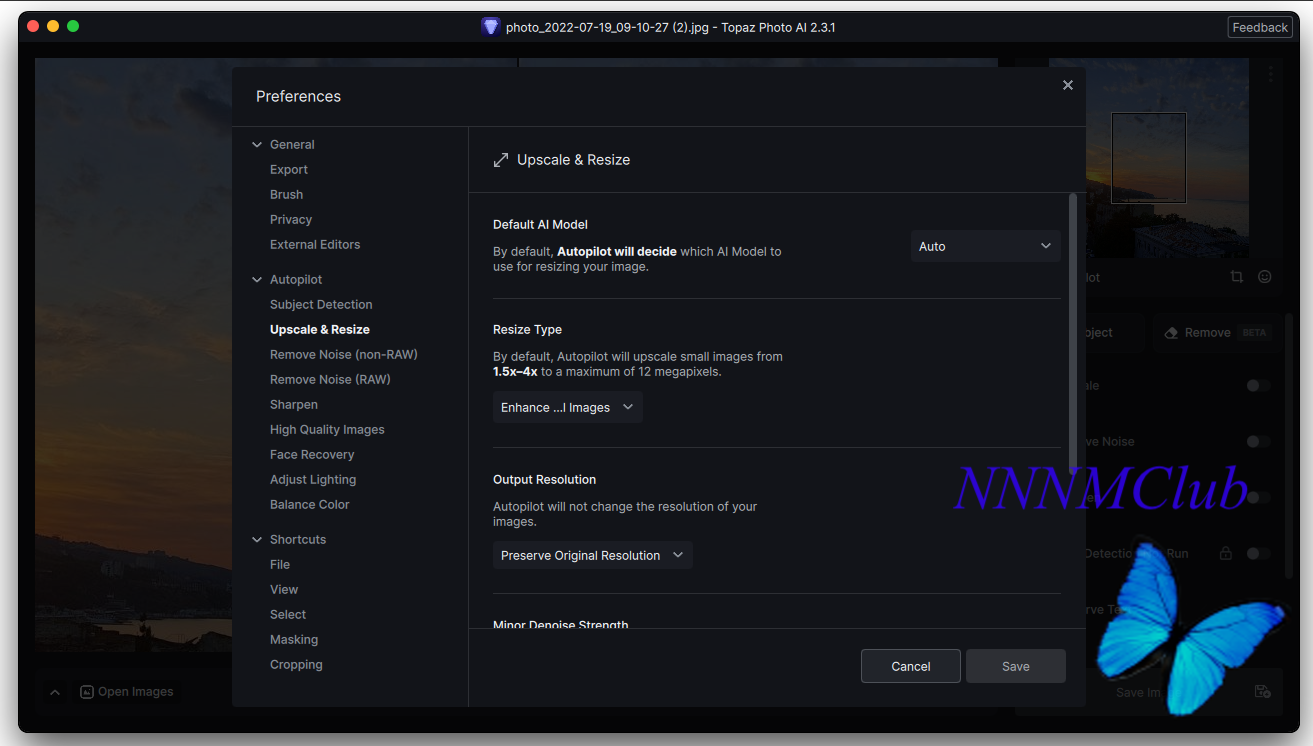
Task: Click the face smiley icon under the preview
Action: coord(1265,277)
